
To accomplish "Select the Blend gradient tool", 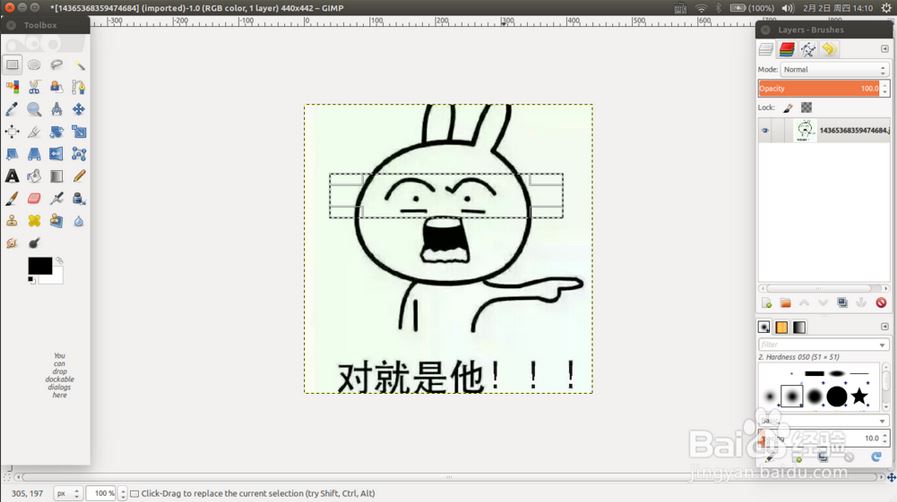I will point(57,176).
